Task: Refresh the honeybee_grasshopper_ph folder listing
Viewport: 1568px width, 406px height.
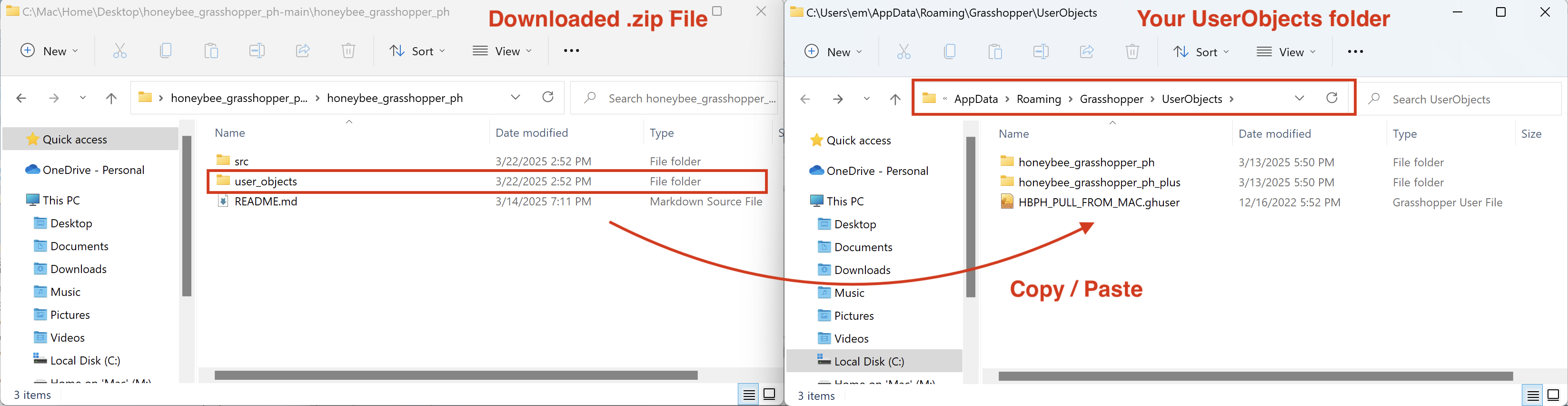Action: pos(548,97)
